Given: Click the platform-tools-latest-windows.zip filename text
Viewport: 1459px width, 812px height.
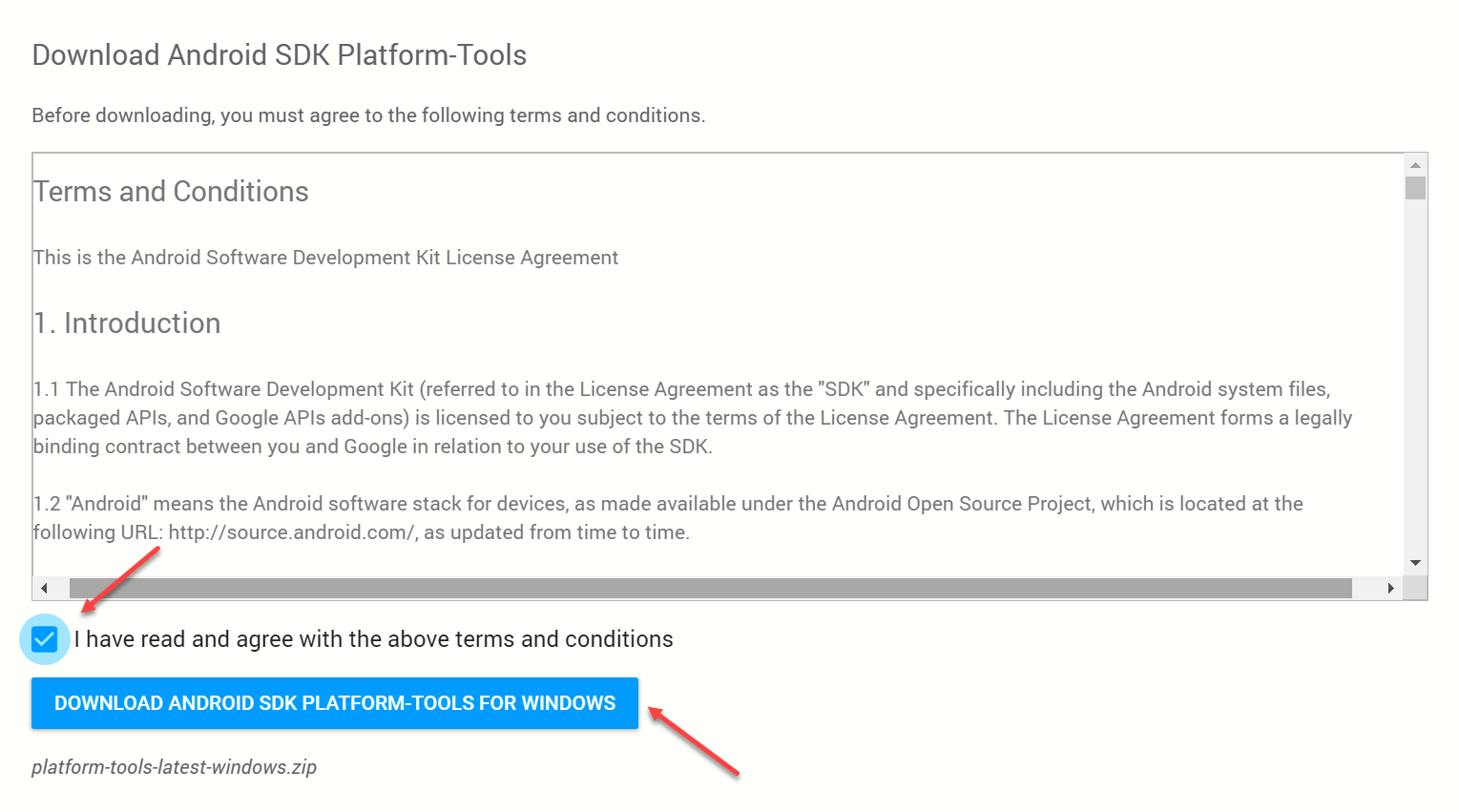Looking at the screenshot, I should [x=174, y=767].
